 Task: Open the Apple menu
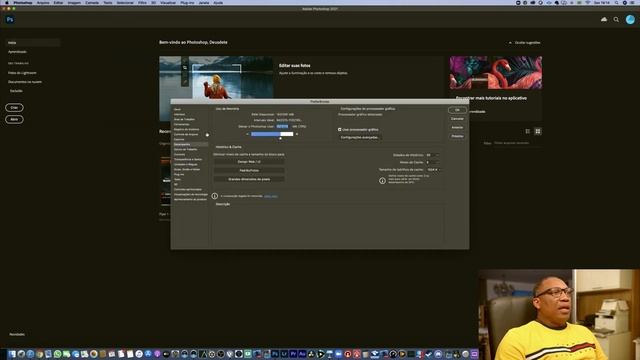[6, 2]
